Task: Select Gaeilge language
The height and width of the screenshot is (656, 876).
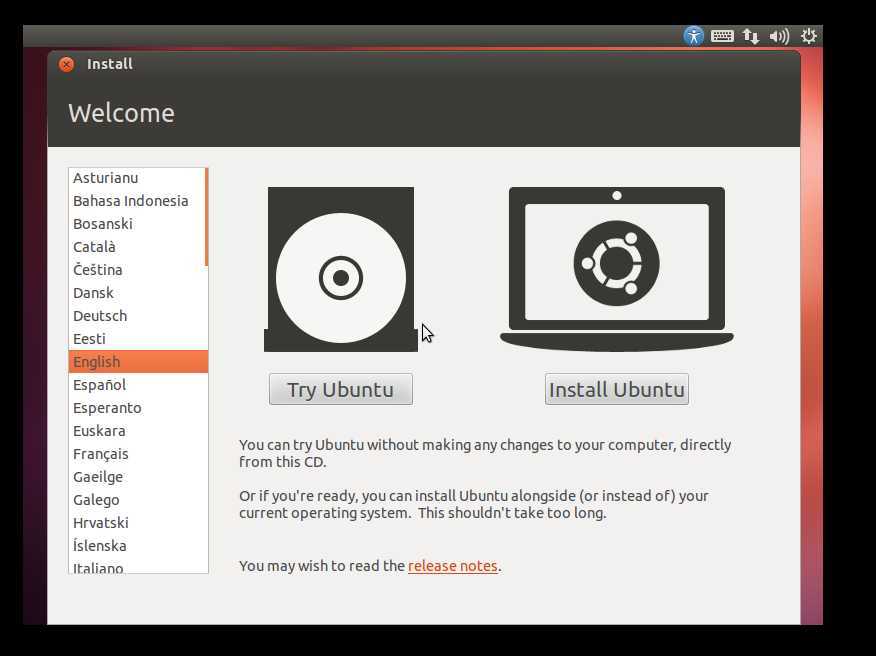Action: click(137, 477)
